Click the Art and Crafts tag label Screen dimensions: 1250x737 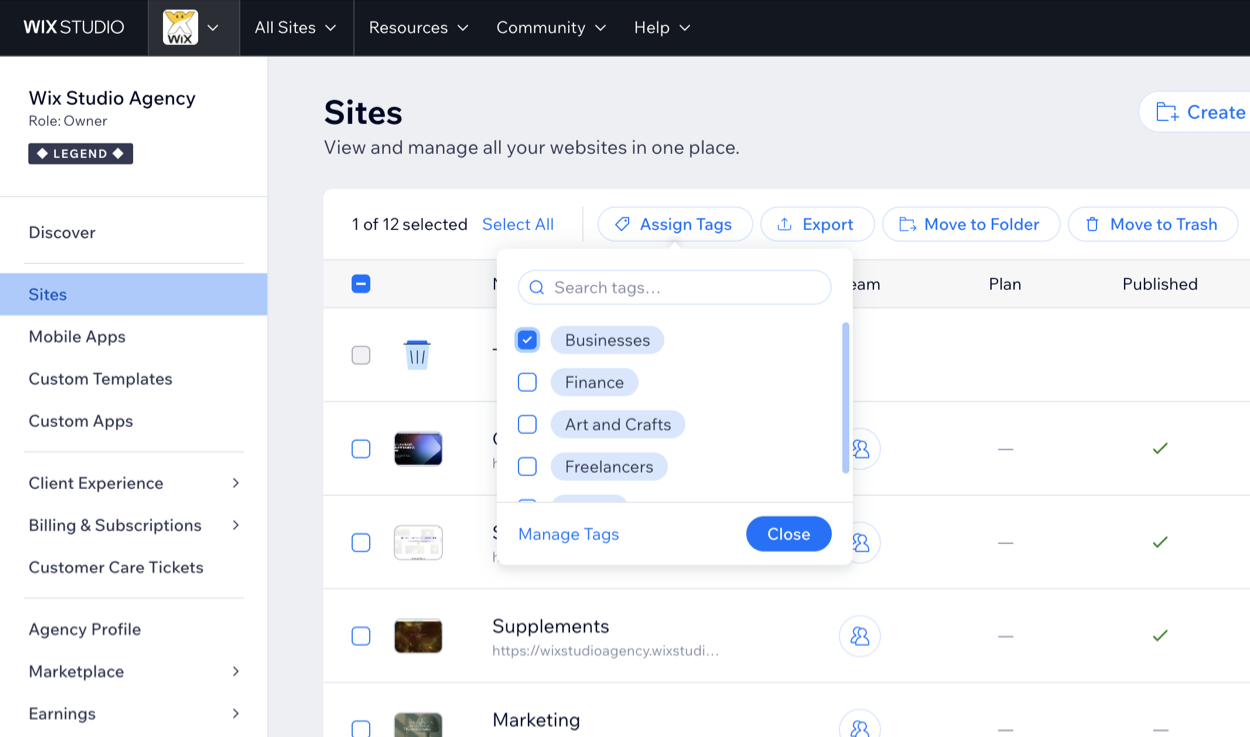point(618,424)
